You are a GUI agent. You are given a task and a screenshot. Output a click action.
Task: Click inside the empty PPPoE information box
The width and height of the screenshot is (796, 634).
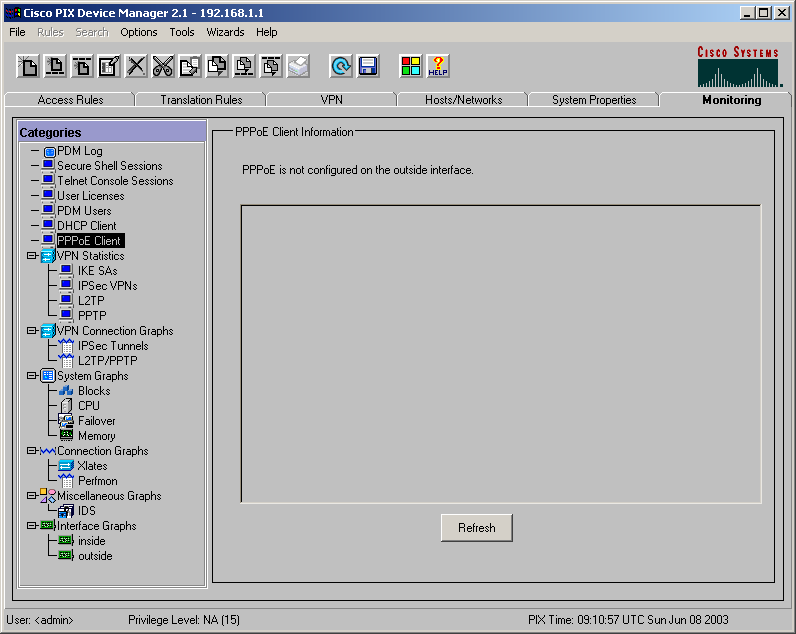[x=501, y=354]
